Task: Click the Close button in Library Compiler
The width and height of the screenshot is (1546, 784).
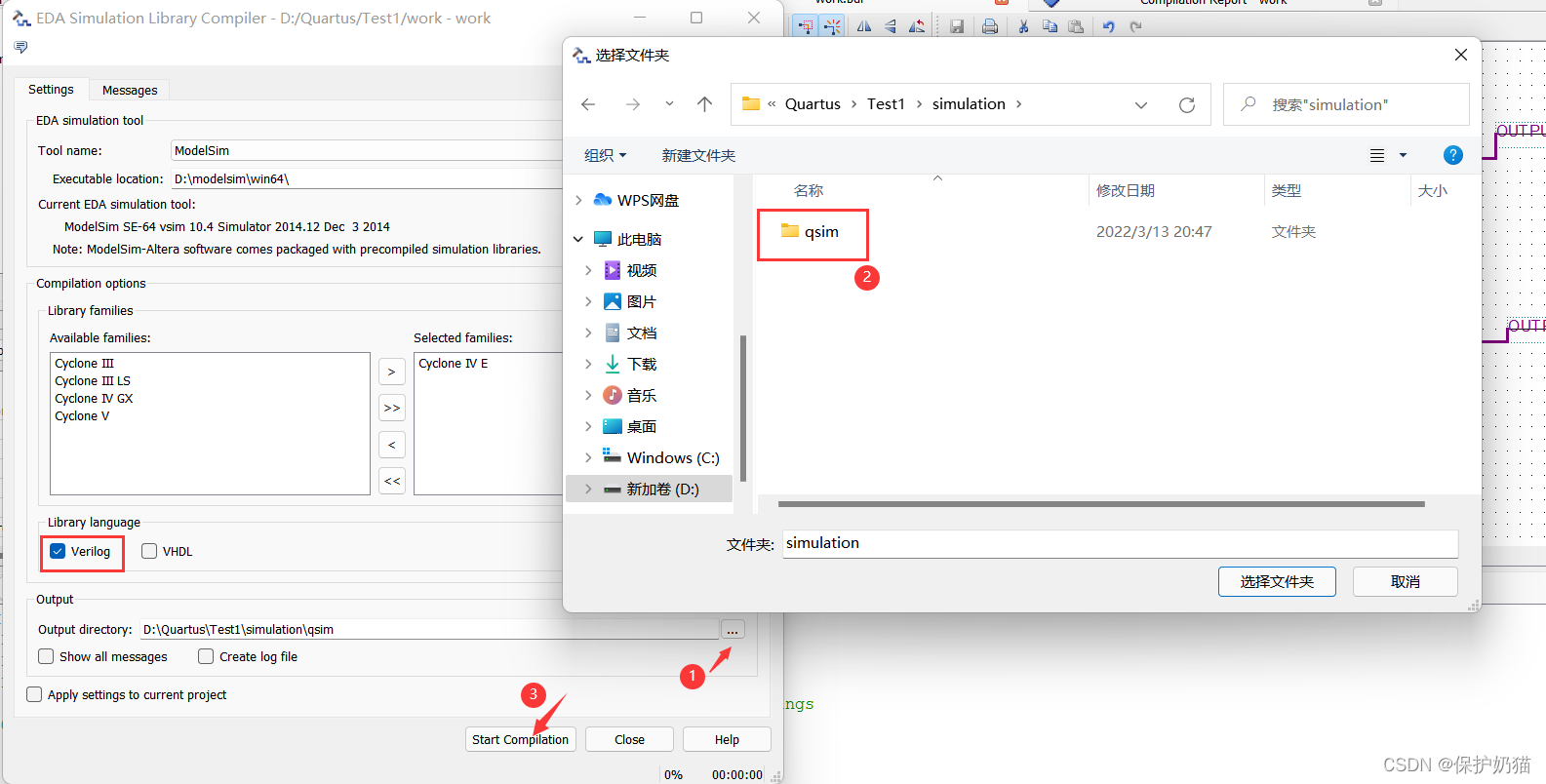Action: coord(629,739)
